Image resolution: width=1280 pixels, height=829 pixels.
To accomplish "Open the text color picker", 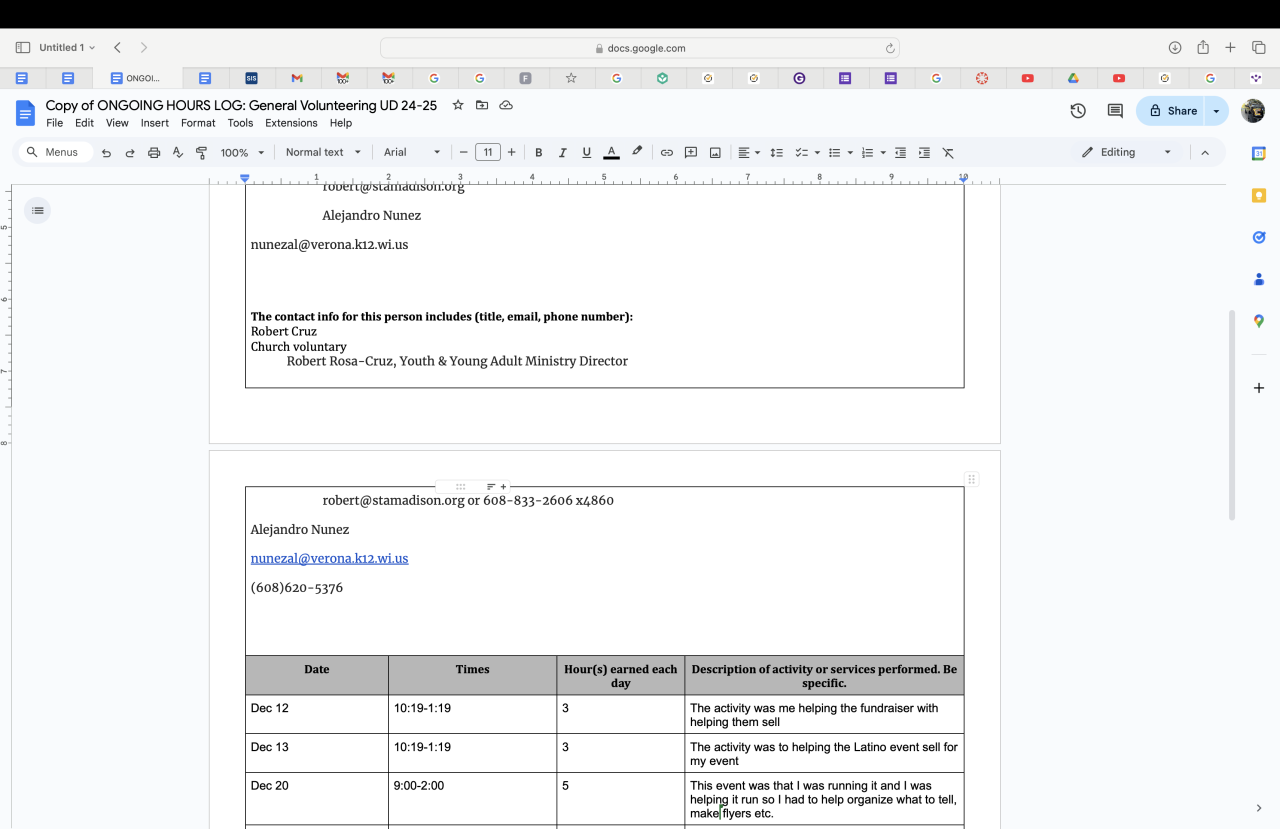I will [x=611, y=153].
